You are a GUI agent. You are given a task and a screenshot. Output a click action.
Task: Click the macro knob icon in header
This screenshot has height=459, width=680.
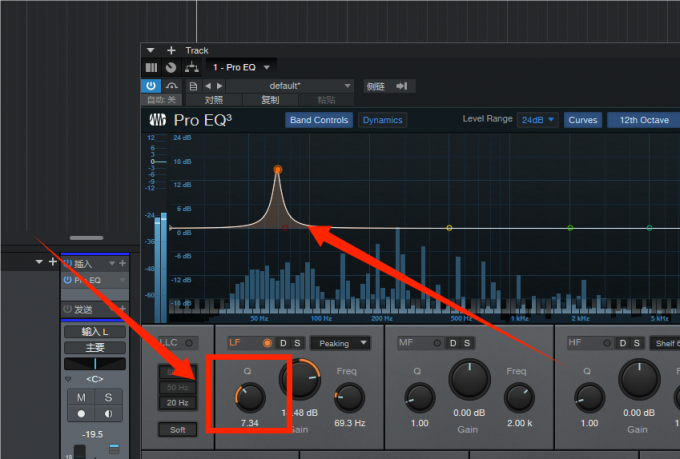tap(171, 67)
